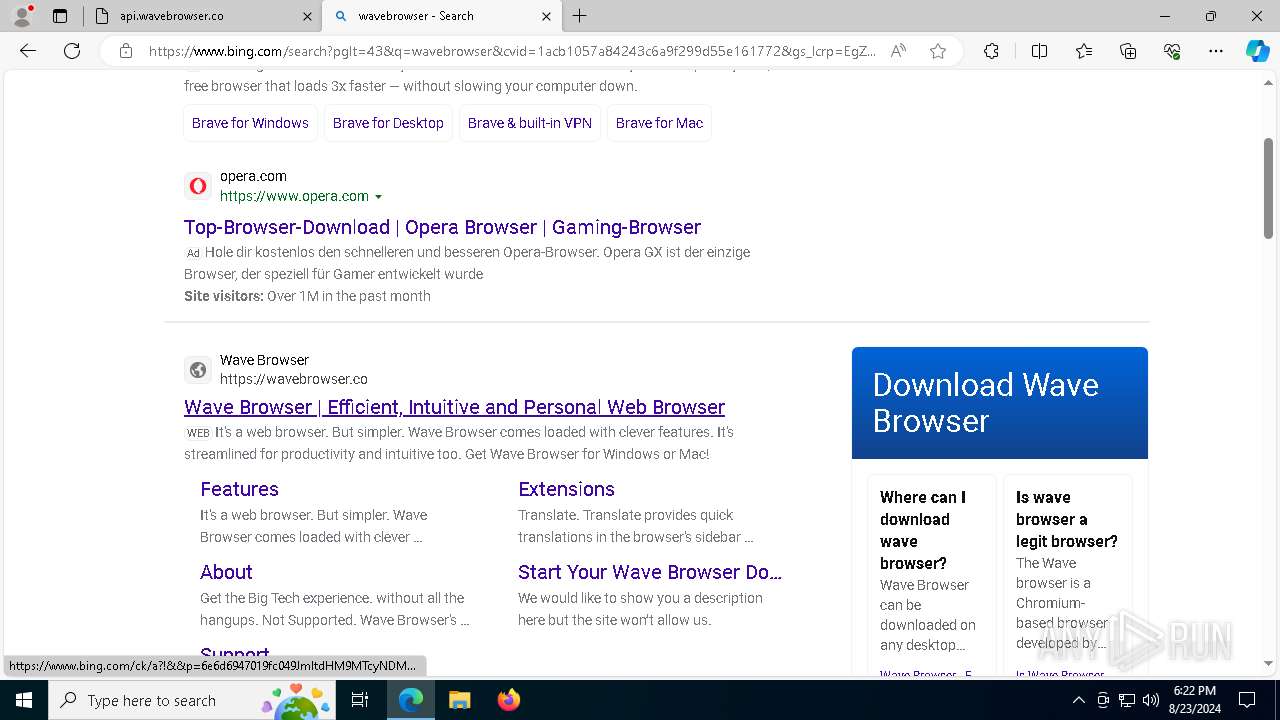The width and height of the screenshot is (1280, 720).
Task: Add this page to favorites star
Action: (x=938, y=51)
